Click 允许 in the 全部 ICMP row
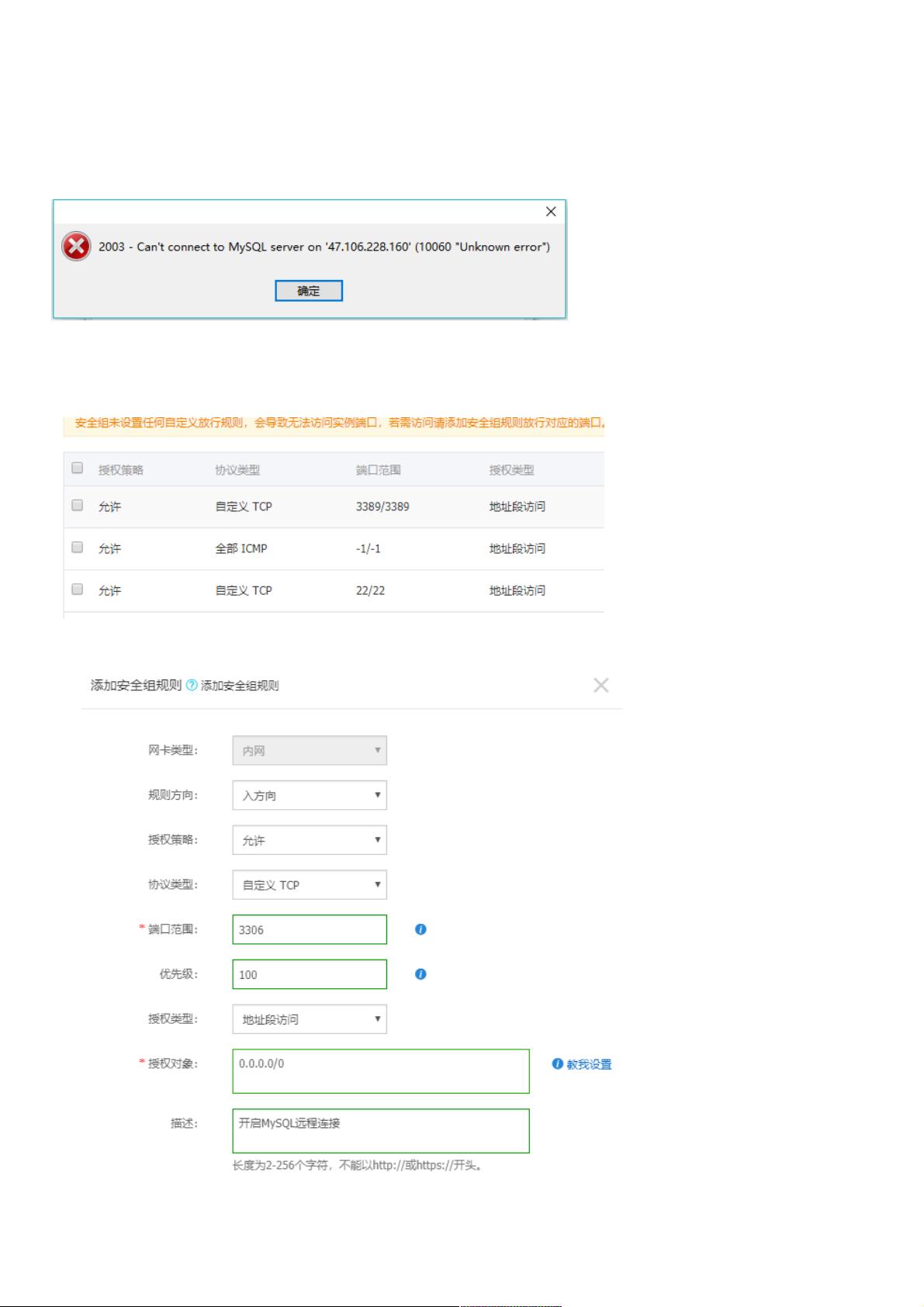 click(x=109, y=548)
